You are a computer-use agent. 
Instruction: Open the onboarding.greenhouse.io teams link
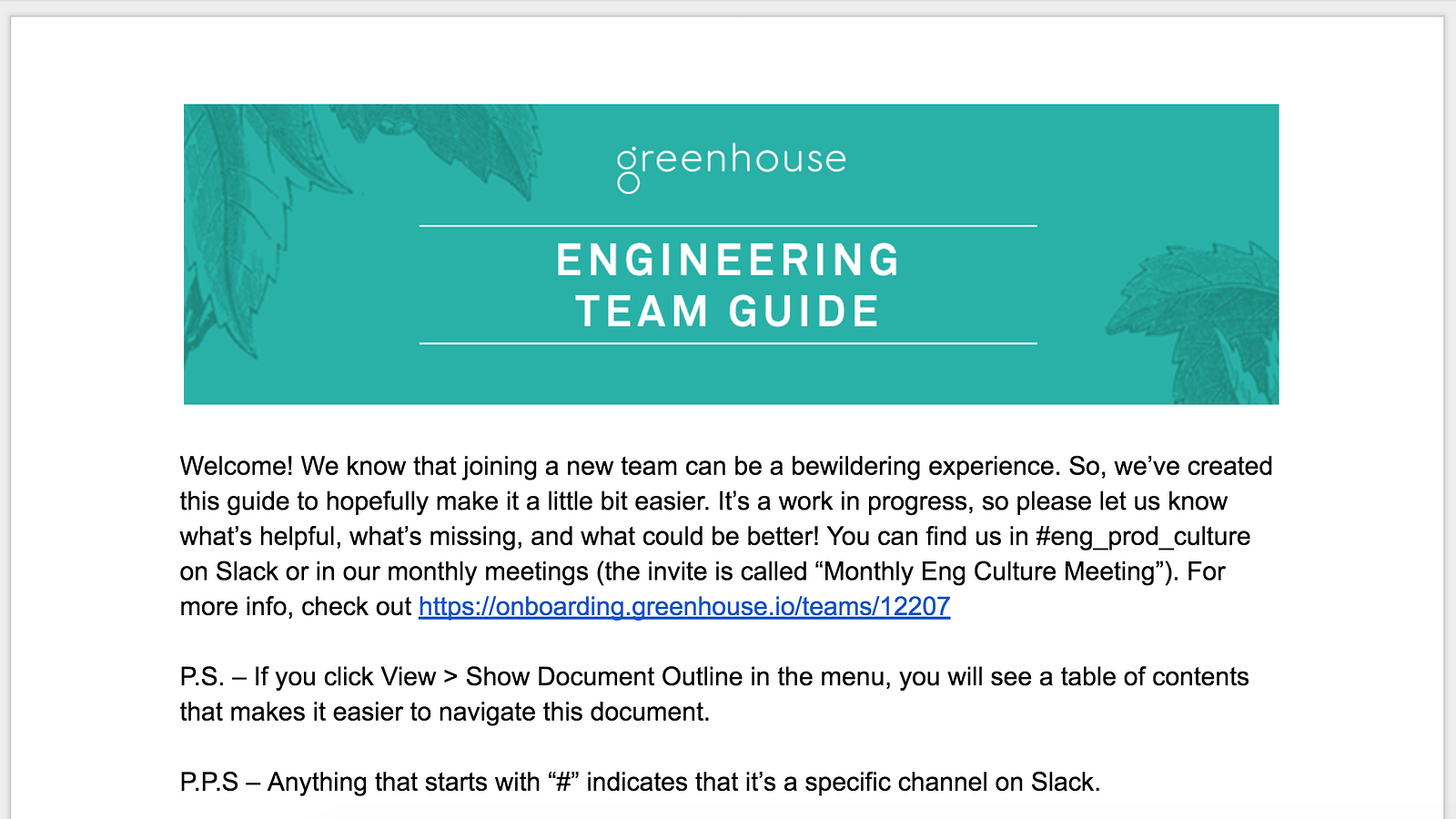684,606
